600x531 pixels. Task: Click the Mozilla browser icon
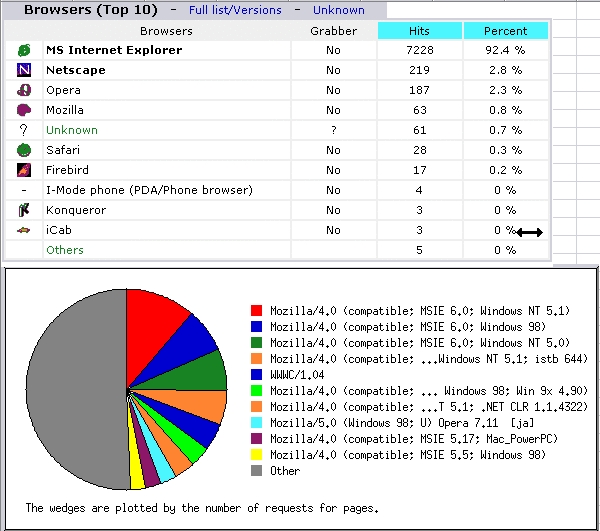[x=25, y=110]
